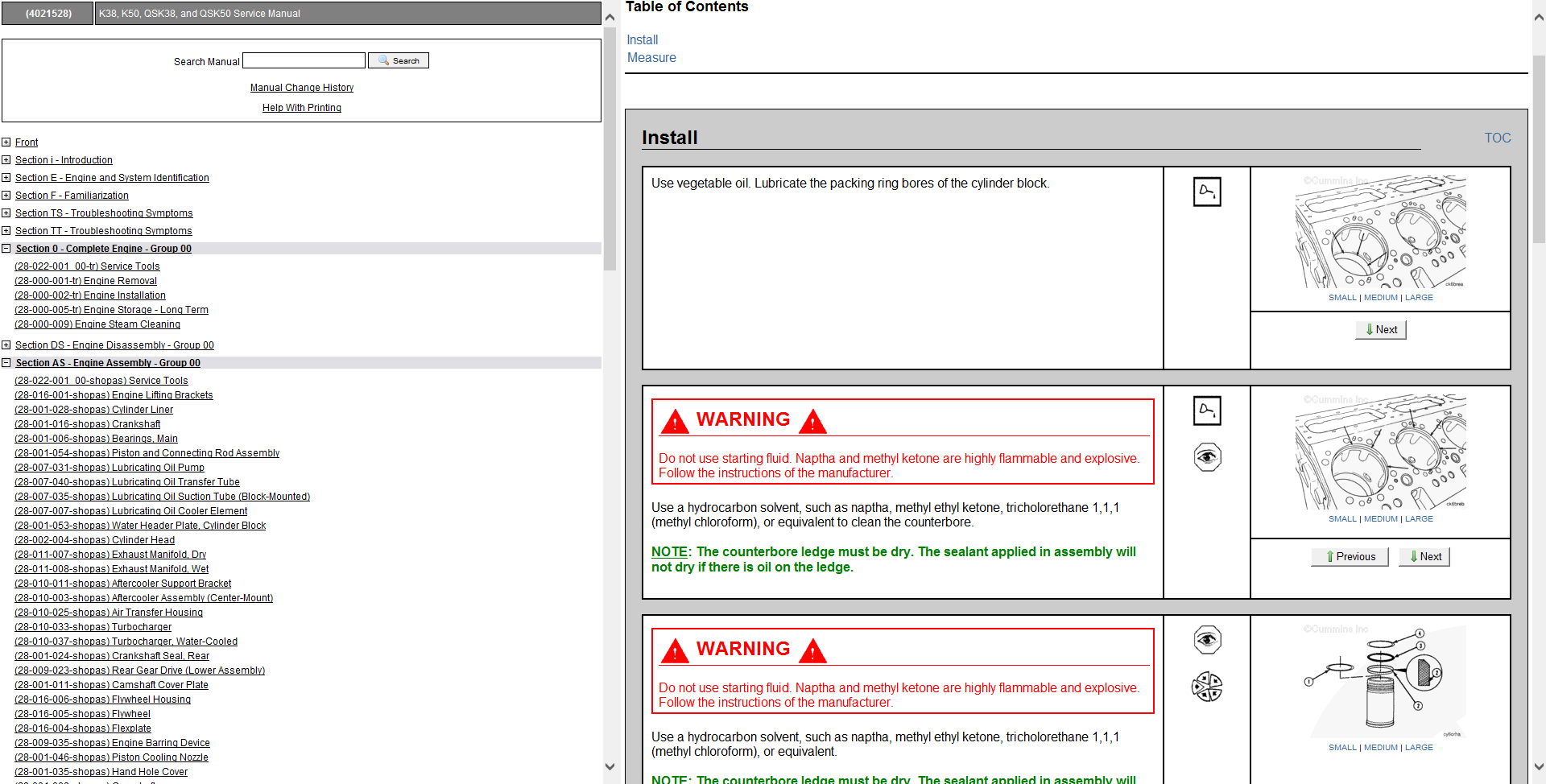This screenshot has height=784, width=1546.
Task: Open Flywheel Housing procedure link
Action: pos(102,699)
